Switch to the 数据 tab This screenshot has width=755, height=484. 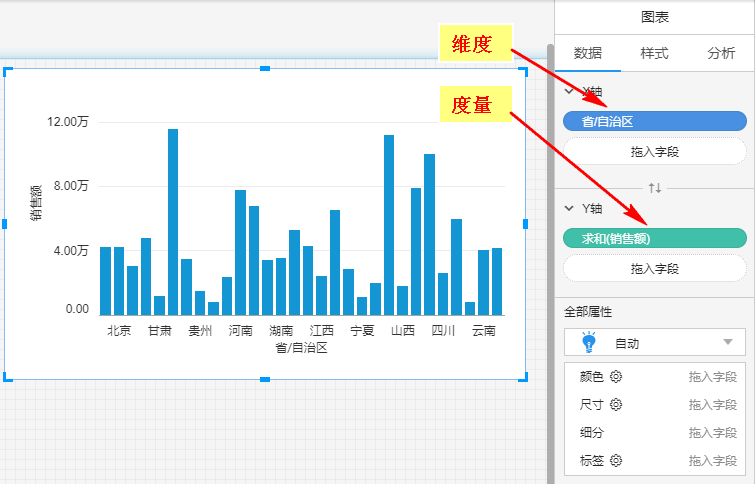click(x=587, y=53)
